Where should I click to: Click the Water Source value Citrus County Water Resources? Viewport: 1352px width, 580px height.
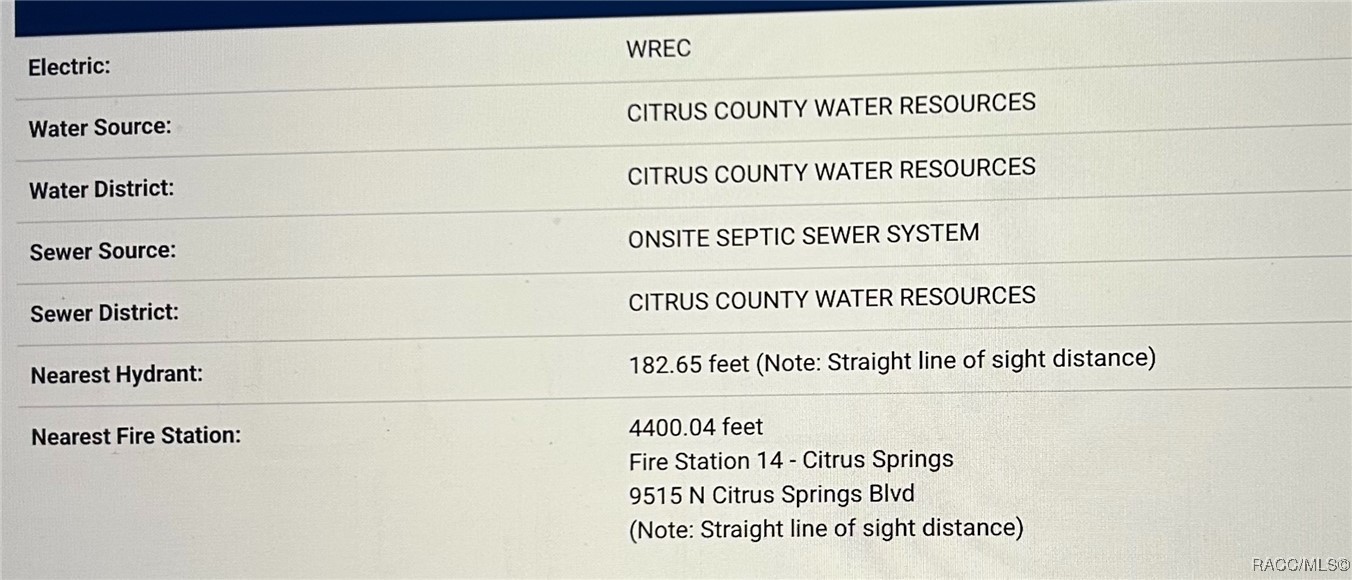click(831, 108)
